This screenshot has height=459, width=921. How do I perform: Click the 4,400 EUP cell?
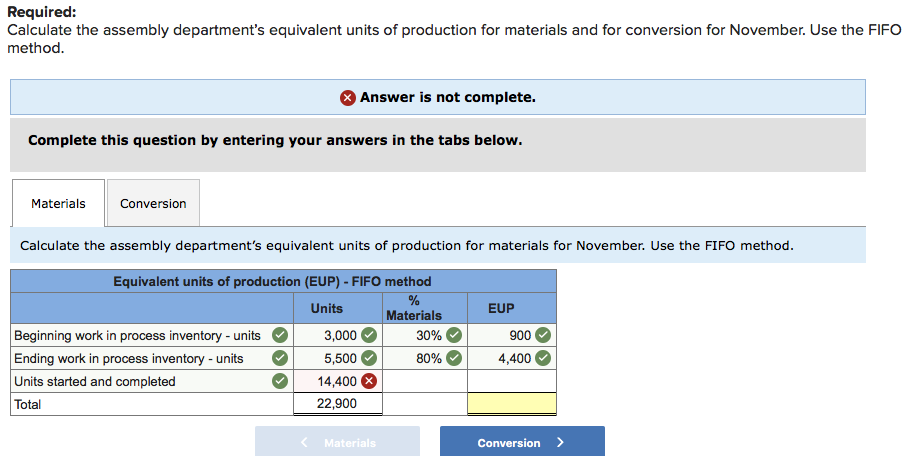pos(512,358)
